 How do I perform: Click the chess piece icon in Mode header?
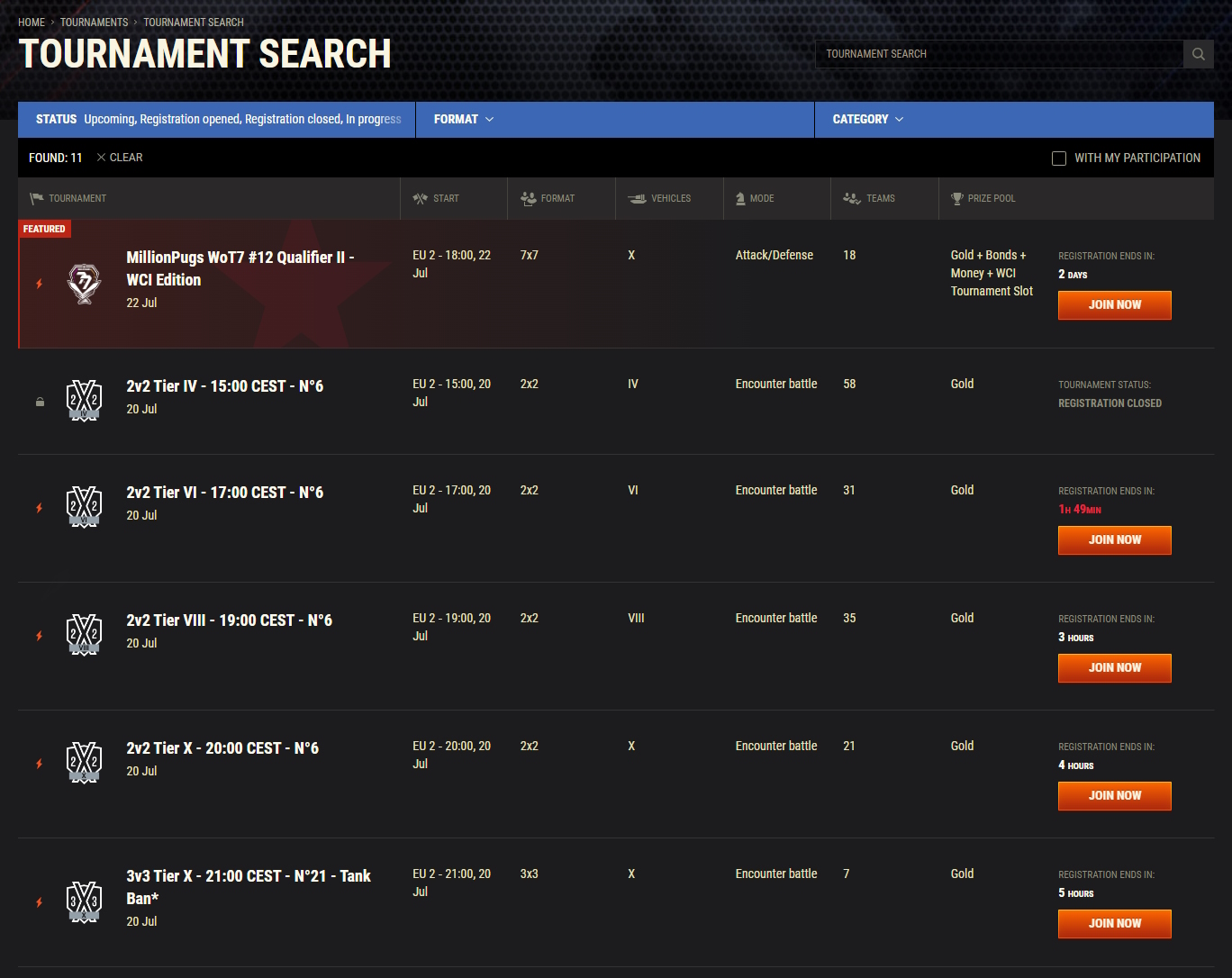[x=740, y=198]
